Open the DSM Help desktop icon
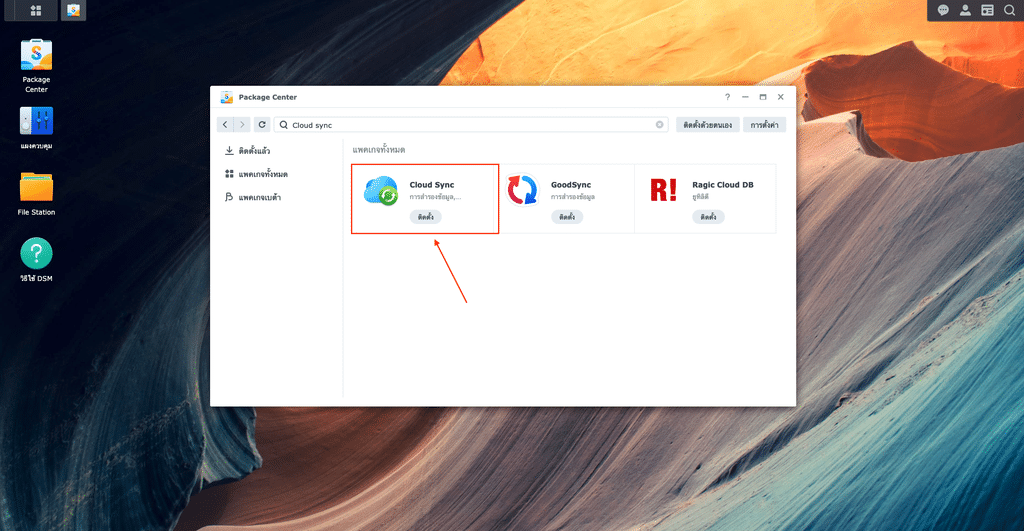The width and height of the screenshot is (1024, 531). (36, 259)
